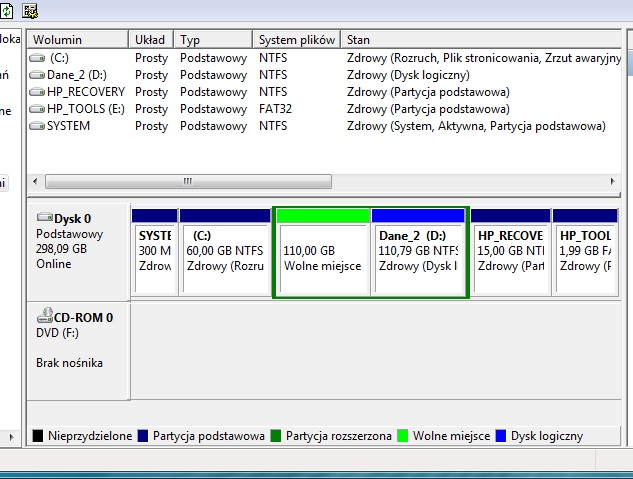Click HP_TOOLS (E:) volume name in the list

pyautogui.click(x=86, y=109)
